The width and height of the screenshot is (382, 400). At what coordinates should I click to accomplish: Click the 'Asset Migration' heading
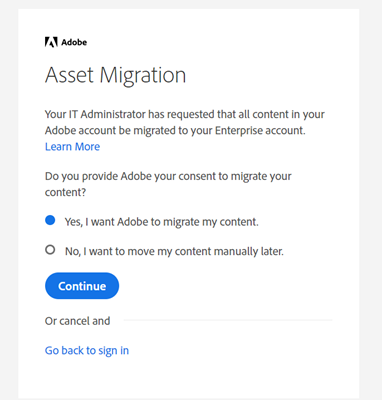click(x=115, y=75)
